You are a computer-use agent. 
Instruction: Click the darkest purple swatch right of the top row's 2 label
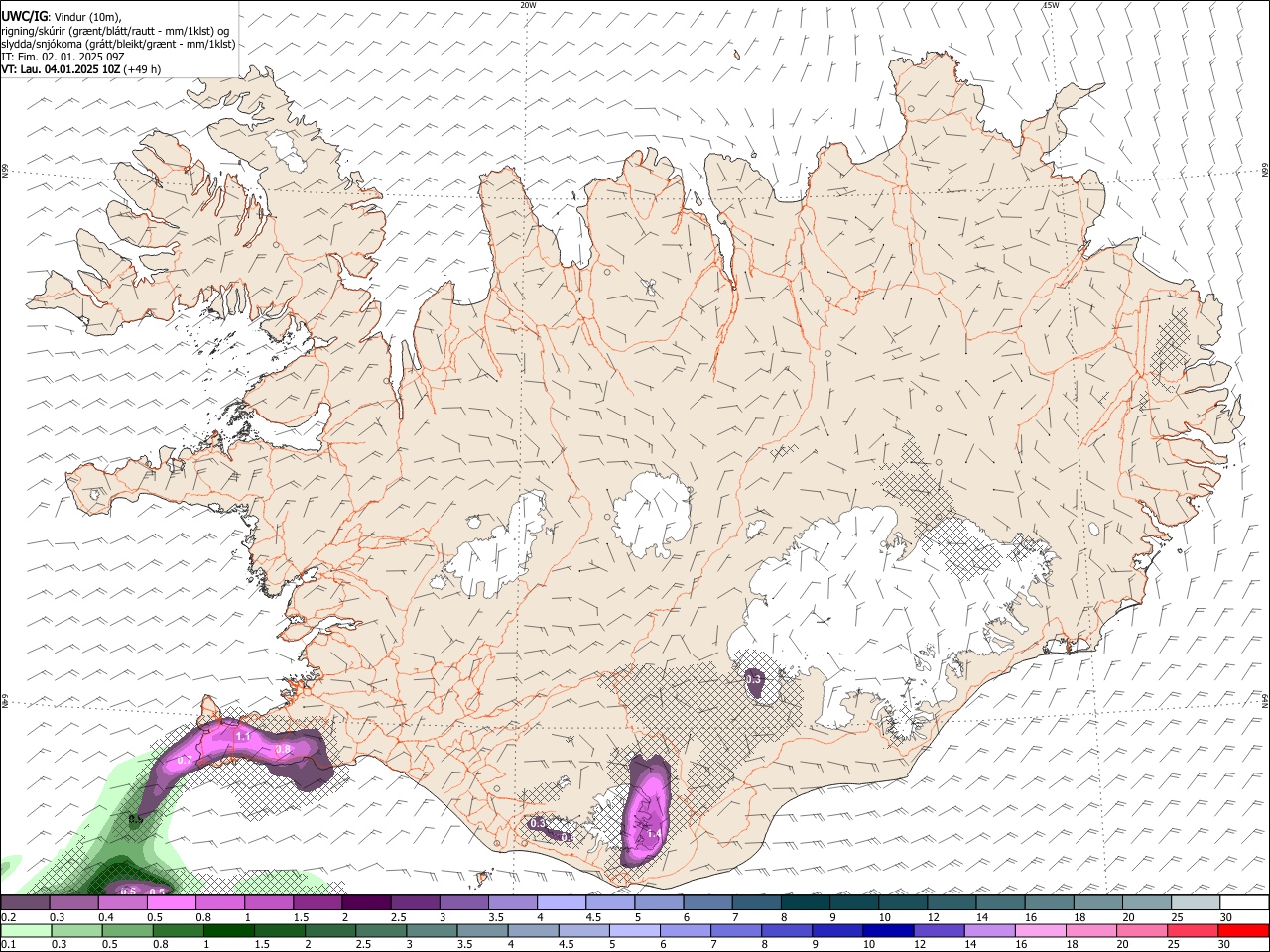[x=367, y=902]
